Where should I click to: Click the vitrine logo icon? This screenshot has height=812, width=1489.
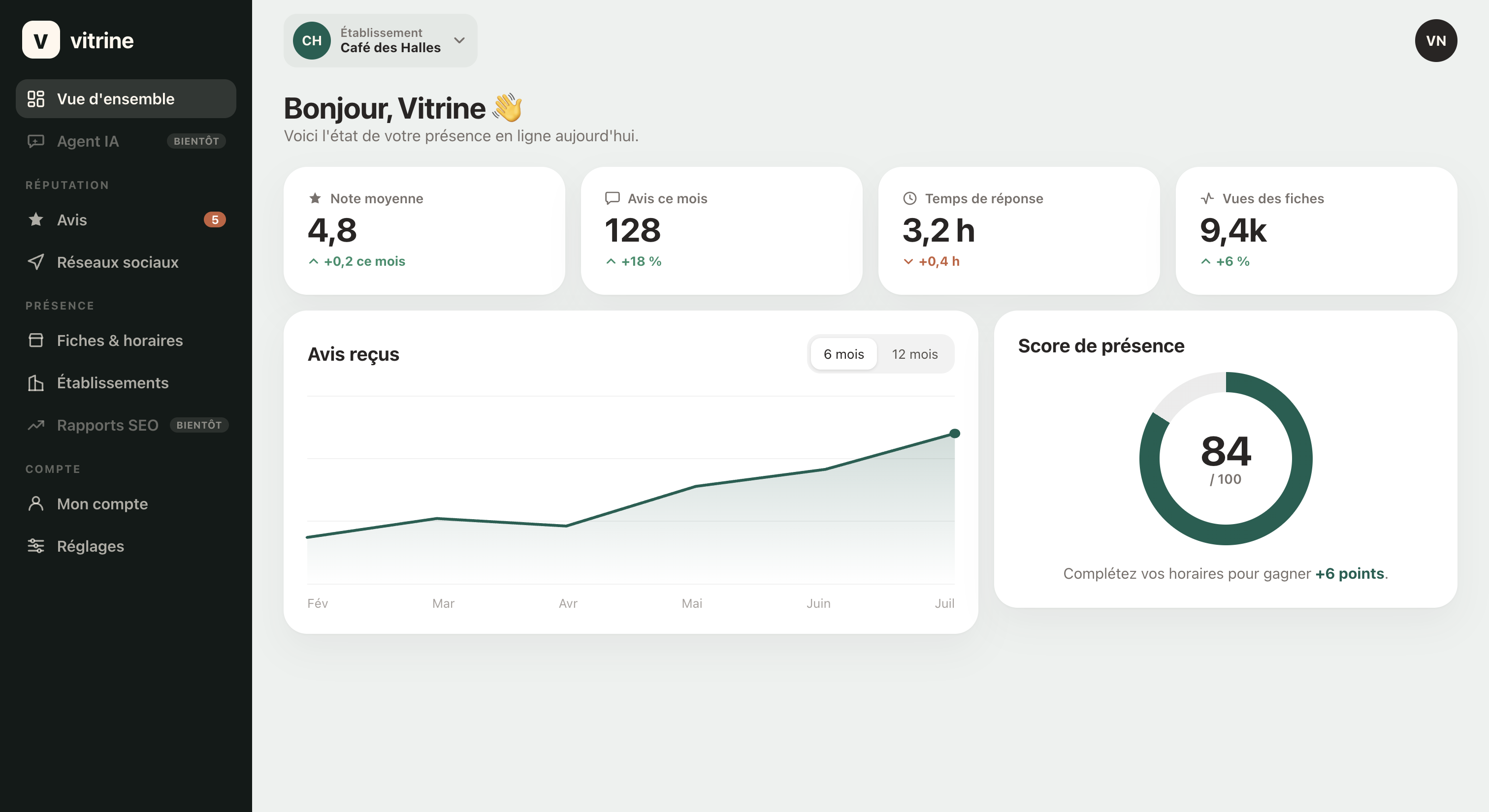tap(40, 40)
